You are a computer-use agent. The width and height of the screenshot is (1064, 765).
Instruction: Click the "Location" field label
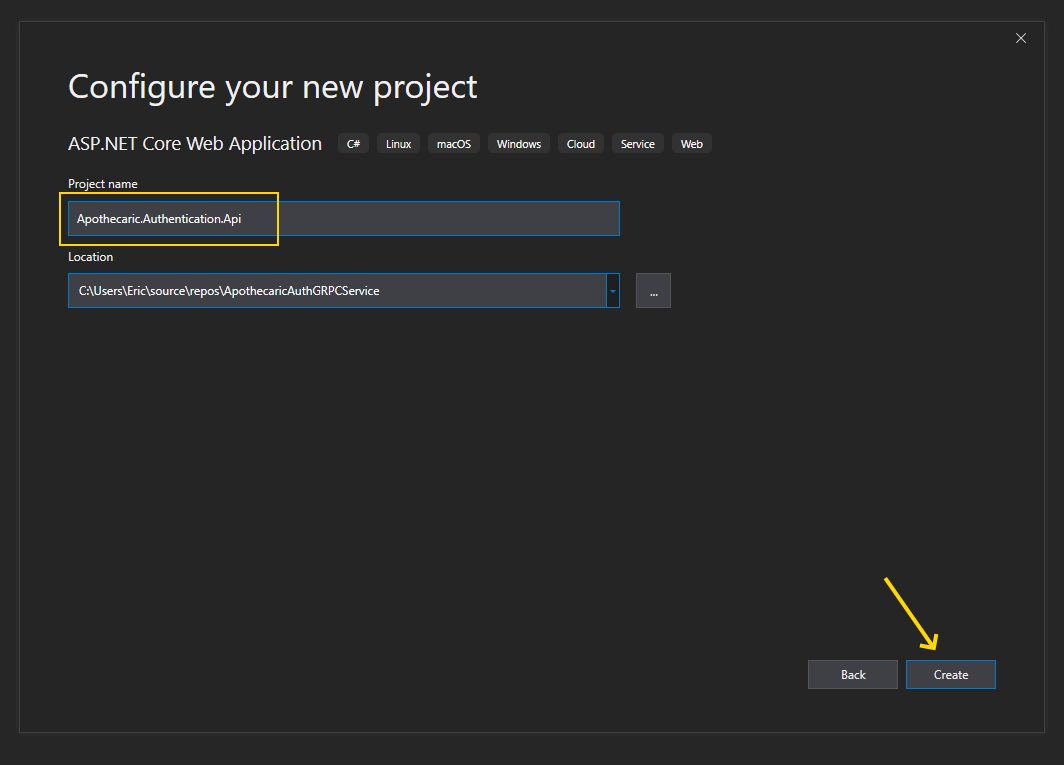[x=91, y=257]
